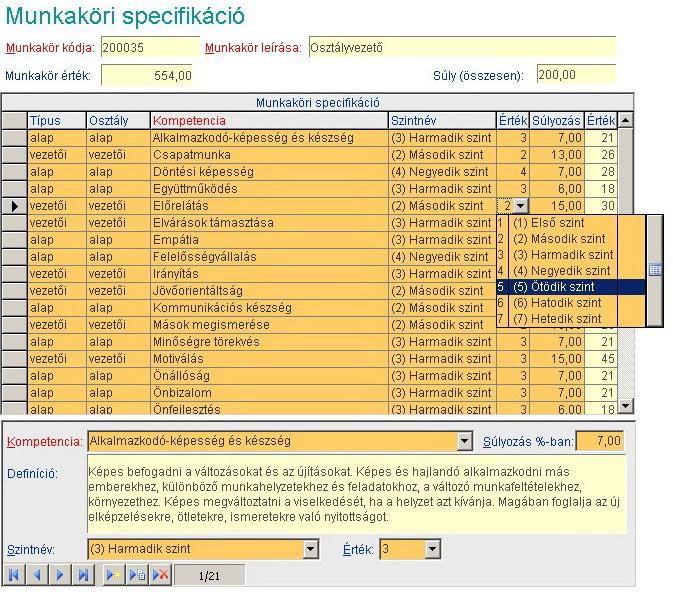
Task: Click Súlyozás value 13,00 in Csapatmunka row
Action: click(556, 155)
